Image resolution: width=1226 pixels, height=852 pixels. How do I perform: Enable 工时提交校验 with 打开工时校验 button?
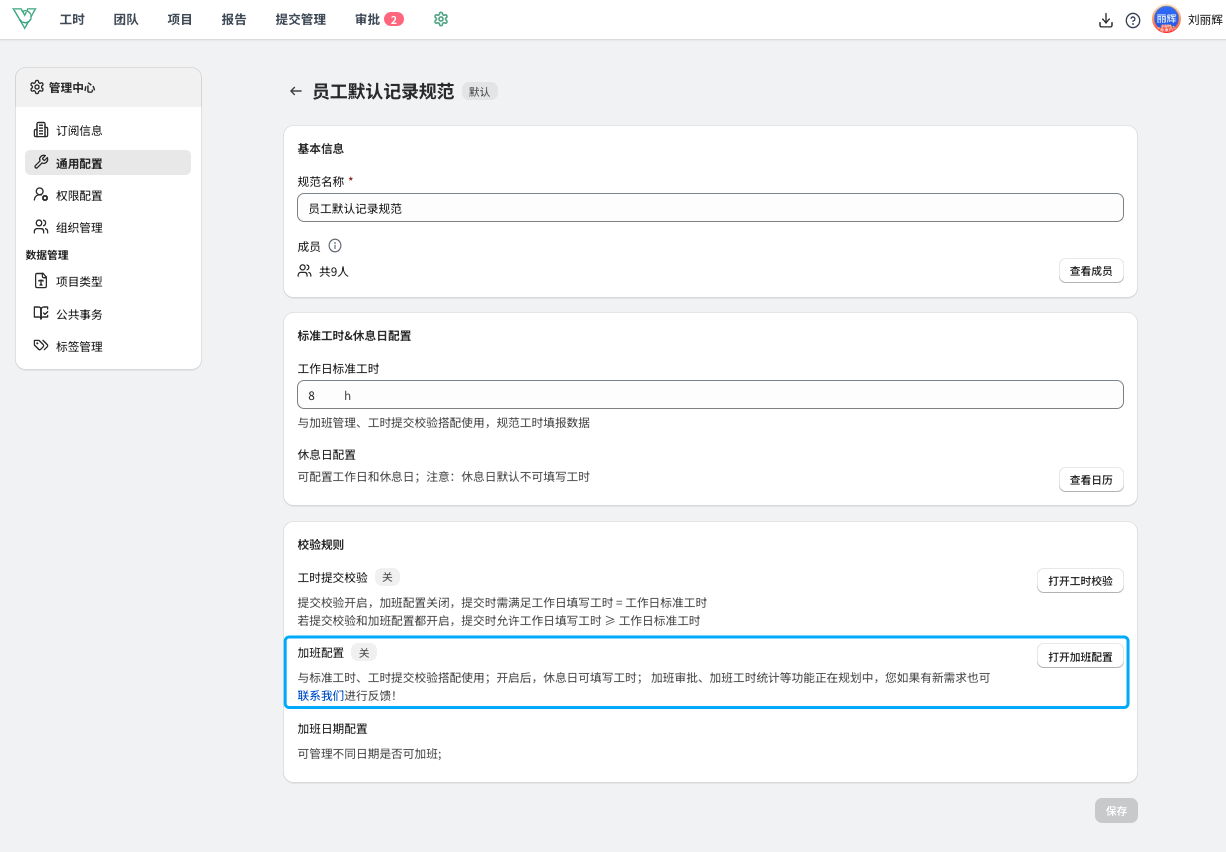pos(1080,581)
